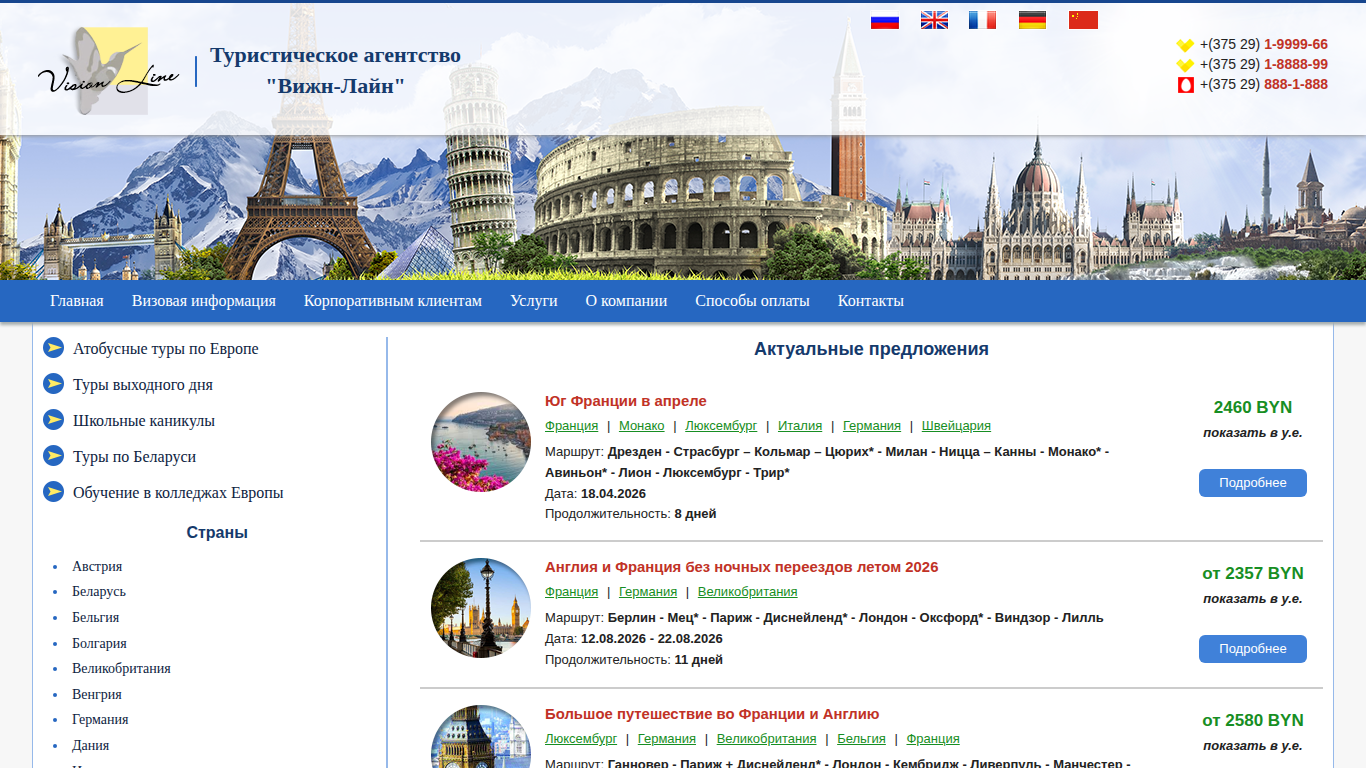Select Венгрия in countries list
The height and width of the screenshot is (768, 1366).
[97, 695]
